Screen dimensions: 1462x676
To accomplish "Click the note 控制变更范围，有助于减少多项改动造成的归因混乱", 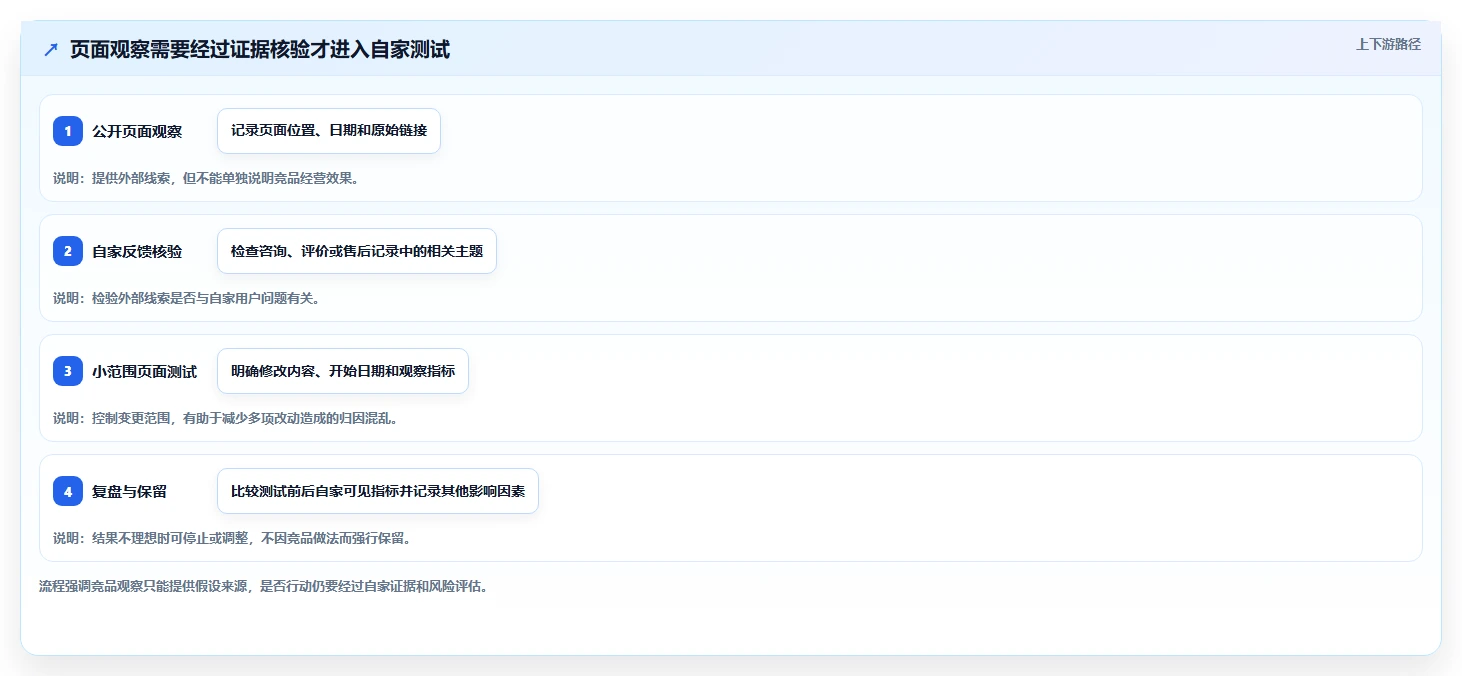I will click(x=245, y=418).
